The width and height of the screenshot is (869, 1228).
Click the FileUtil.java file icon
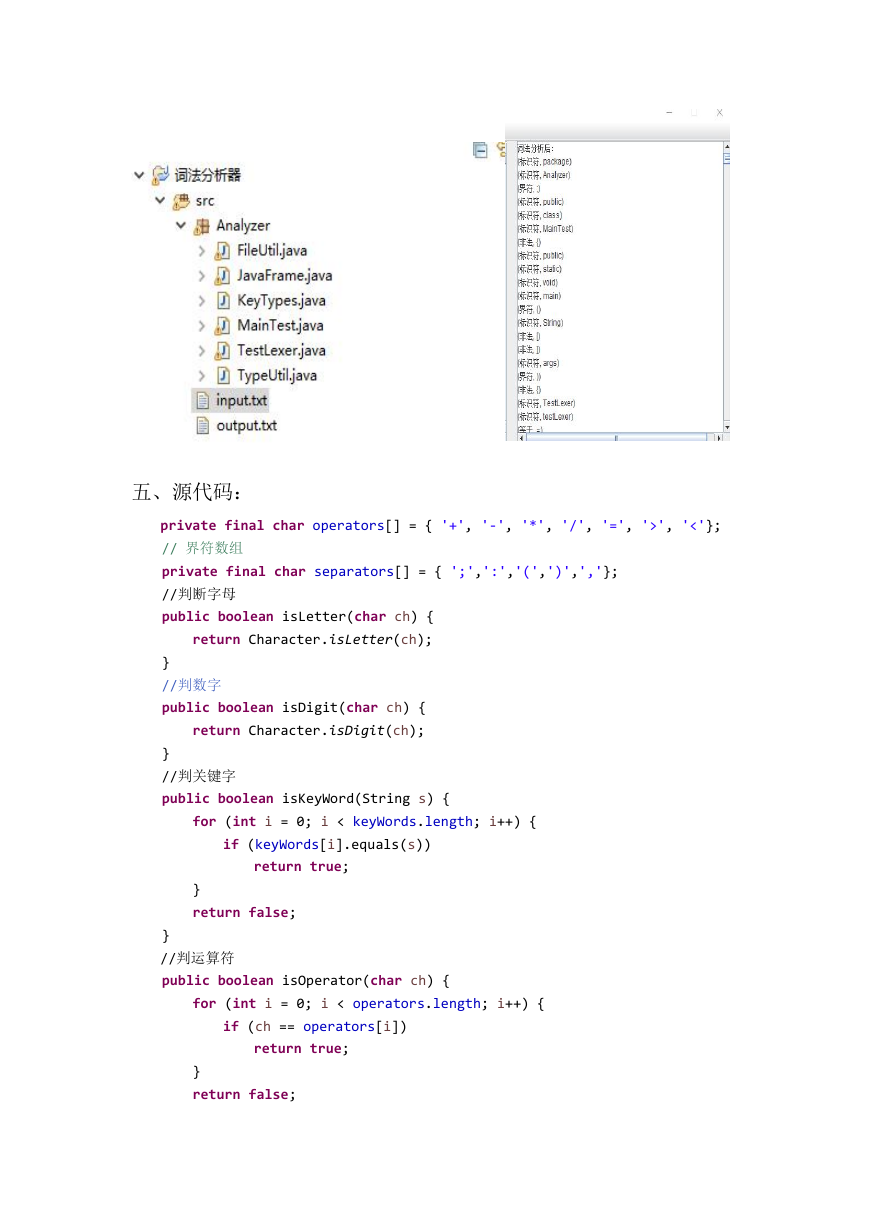[223, 251]
